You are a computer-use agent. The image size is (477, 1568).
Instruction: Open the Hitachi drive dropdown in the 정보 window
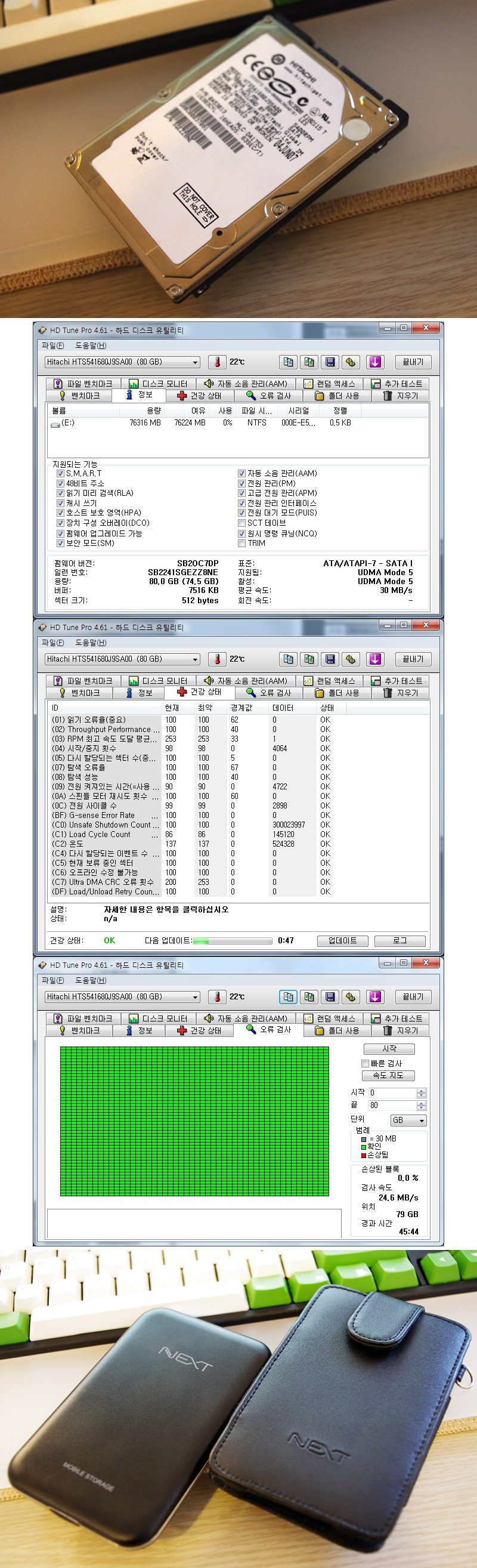[x=122, y=362]
